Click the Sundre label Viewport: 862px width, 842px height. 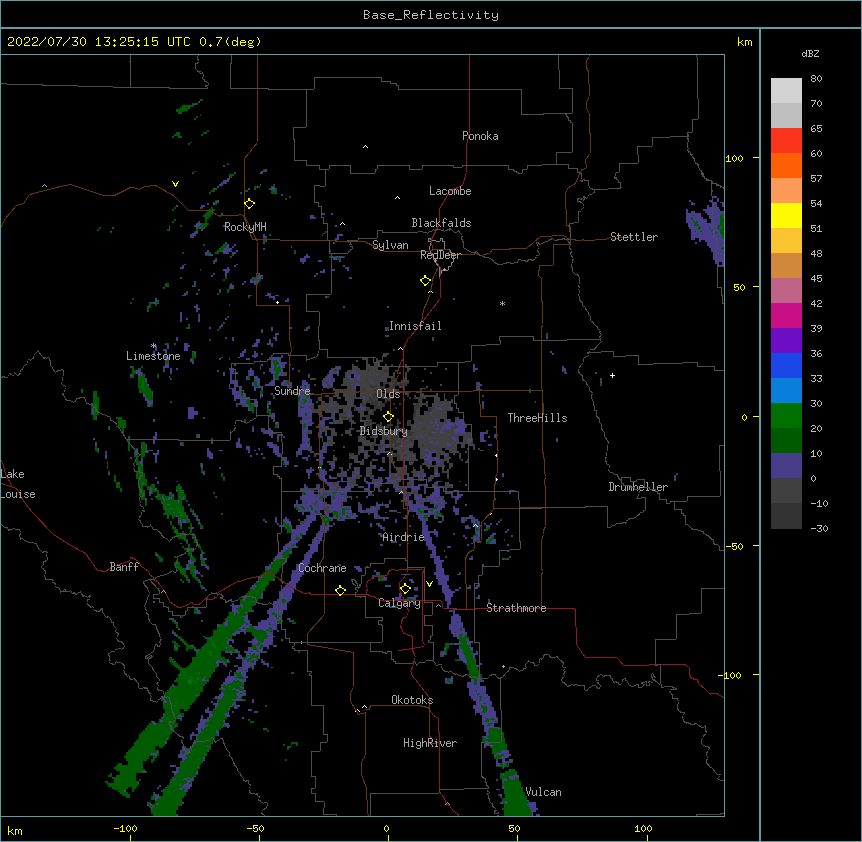pyautogui.click(x=292, y=391)
